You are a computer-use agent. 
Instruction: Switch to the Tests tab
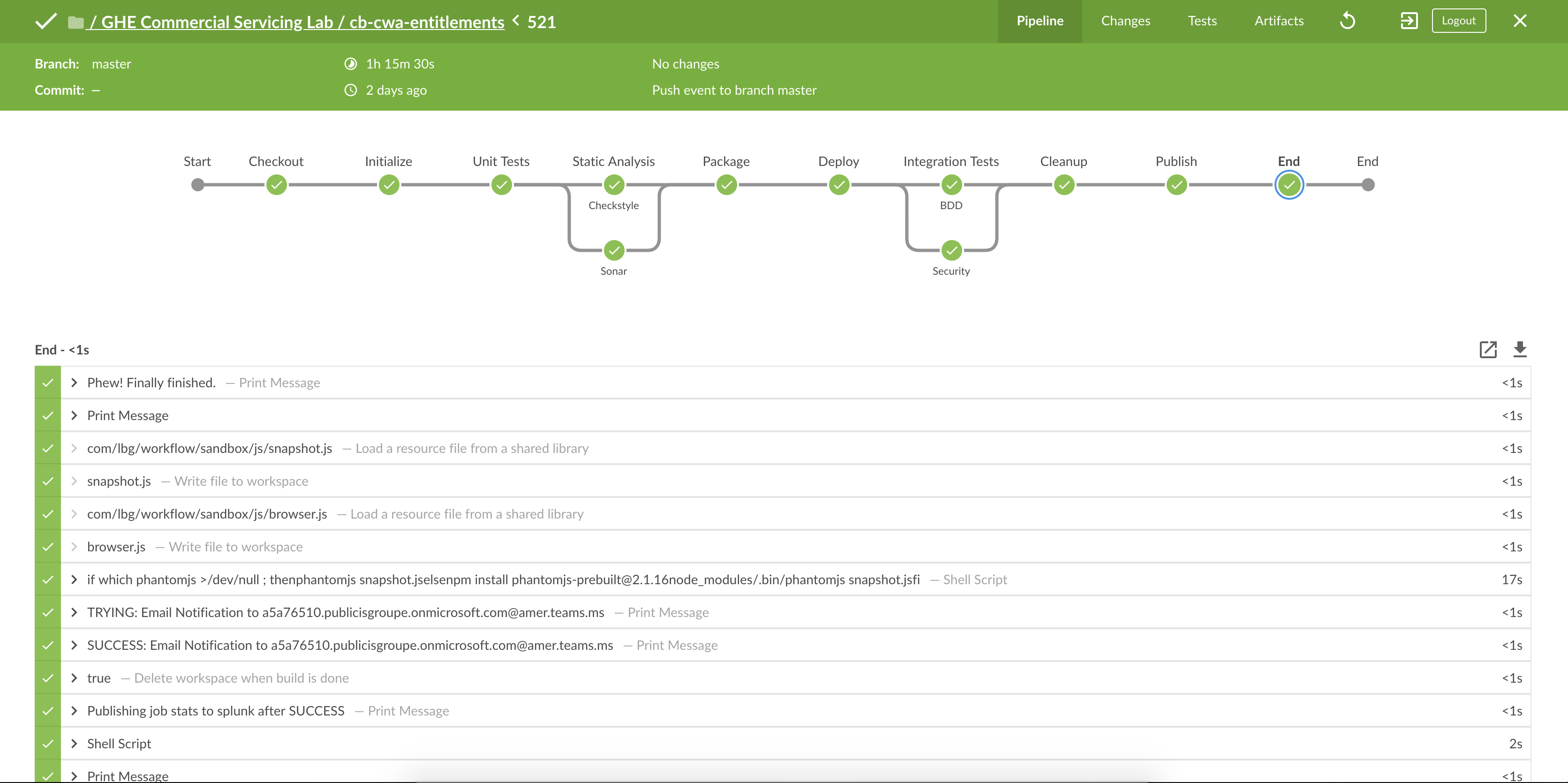pos(1202,21)
